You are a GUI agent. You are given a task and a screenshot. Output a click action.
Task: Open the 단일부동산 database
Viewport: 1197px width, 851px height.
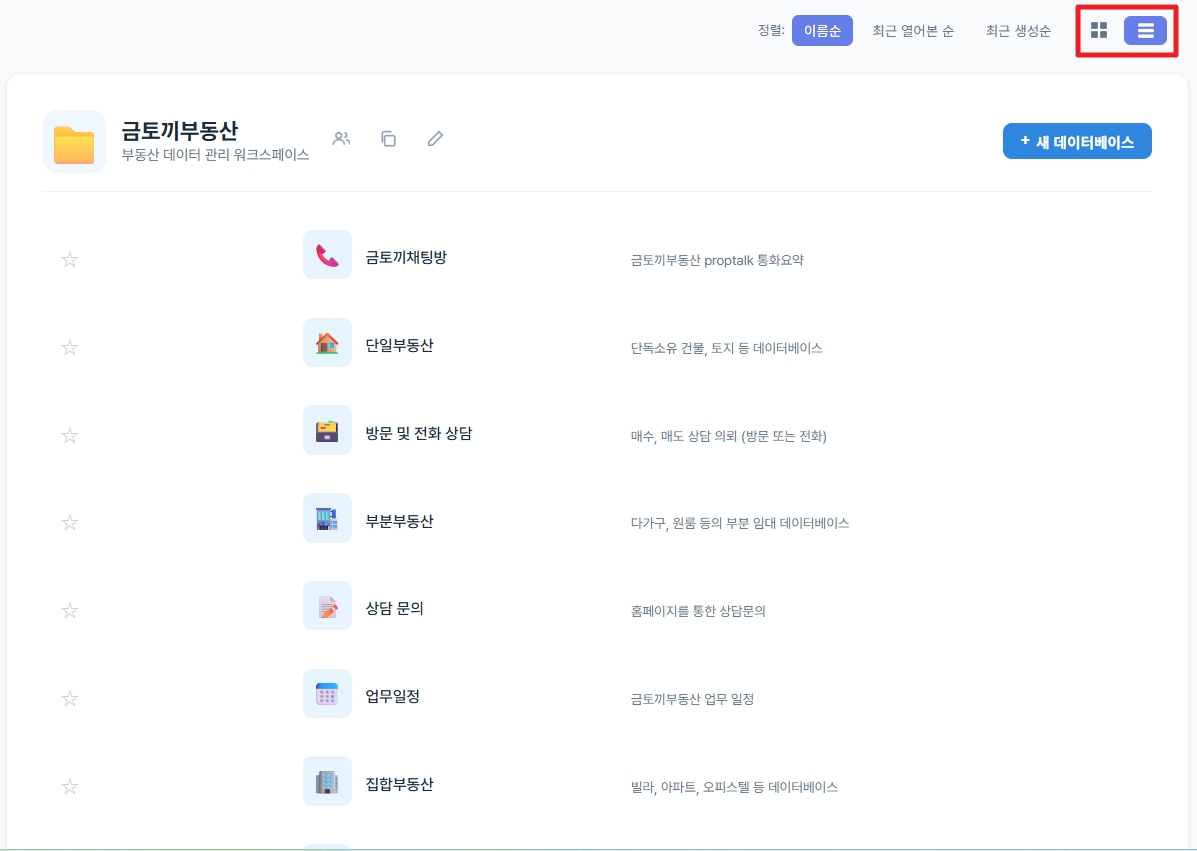399,345
